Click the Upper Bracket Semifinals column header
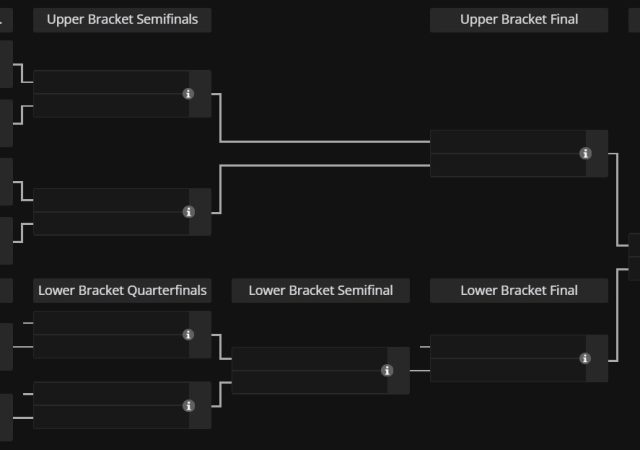This screenshot has height=450, width=640. click(122, 20)
